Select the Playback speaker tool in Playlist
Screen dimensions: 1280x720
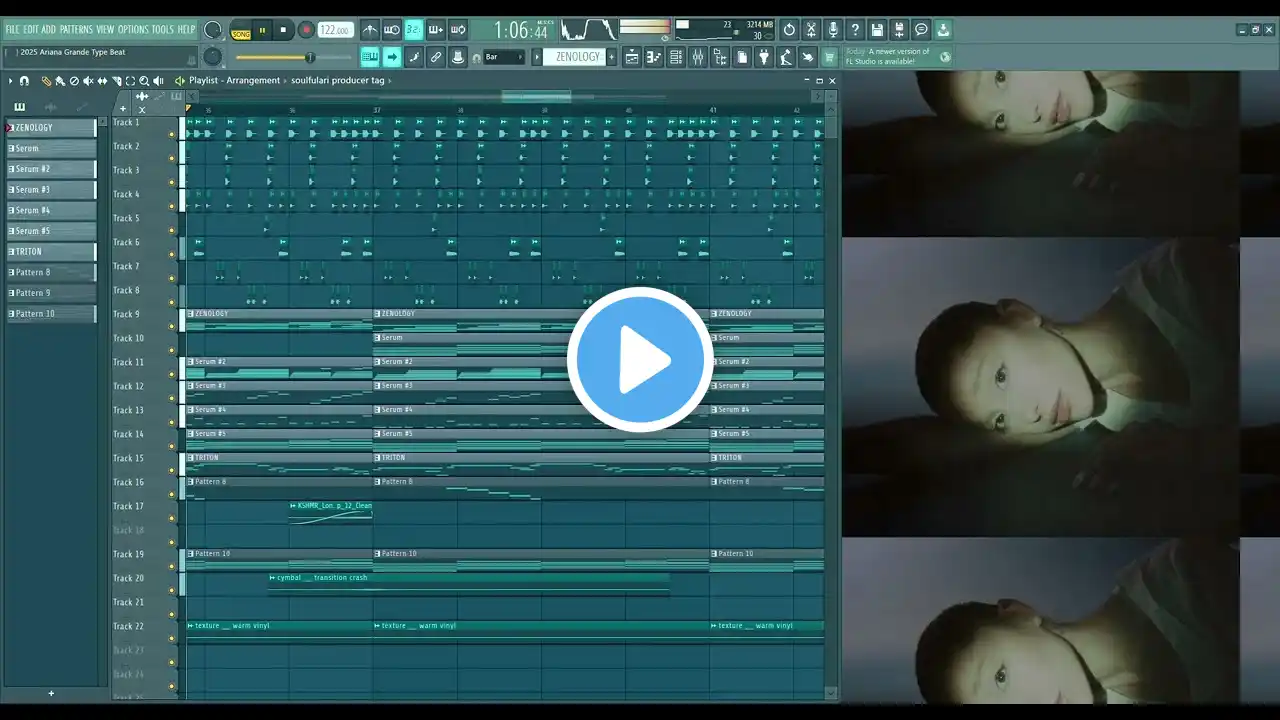(x=158, y=81)
